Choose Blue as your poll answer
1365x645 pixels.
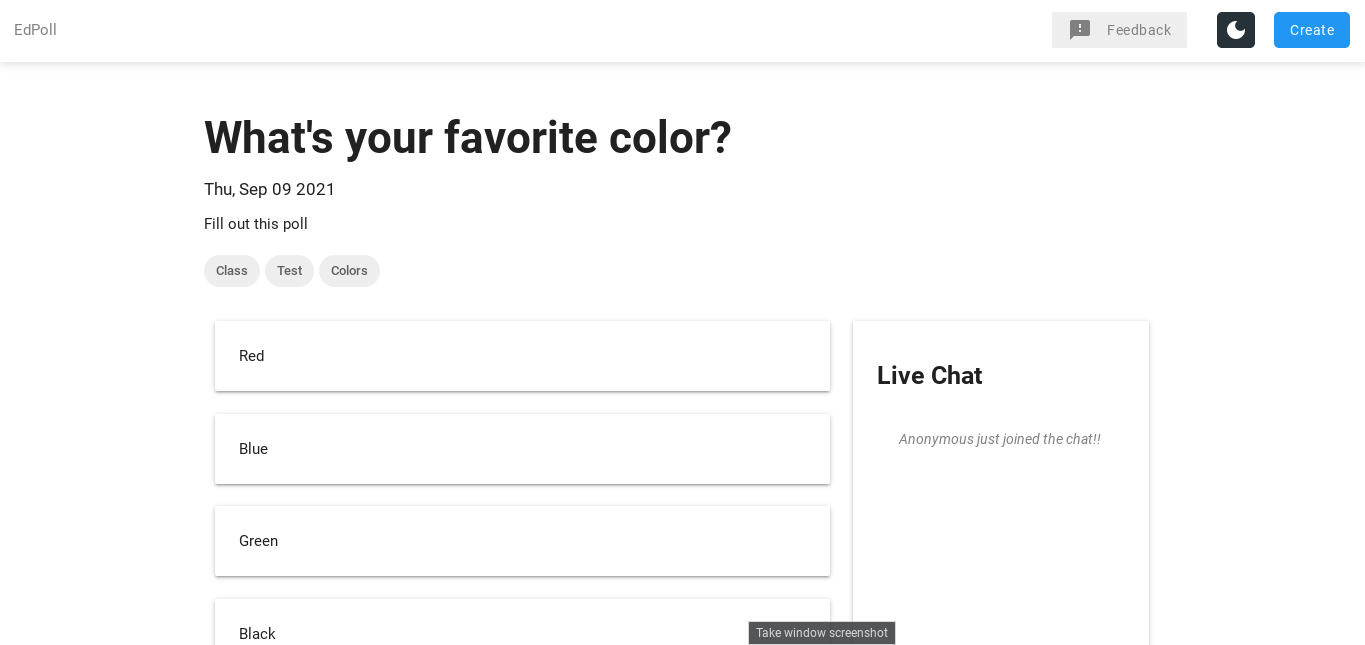coord(522,449)
